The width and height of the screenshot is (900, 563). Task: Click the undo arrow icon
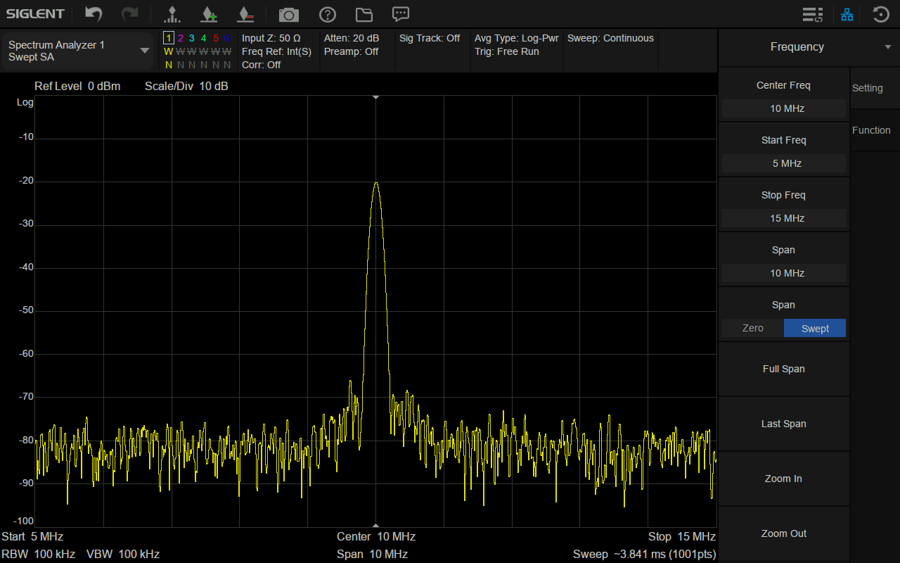click(94, 14)
